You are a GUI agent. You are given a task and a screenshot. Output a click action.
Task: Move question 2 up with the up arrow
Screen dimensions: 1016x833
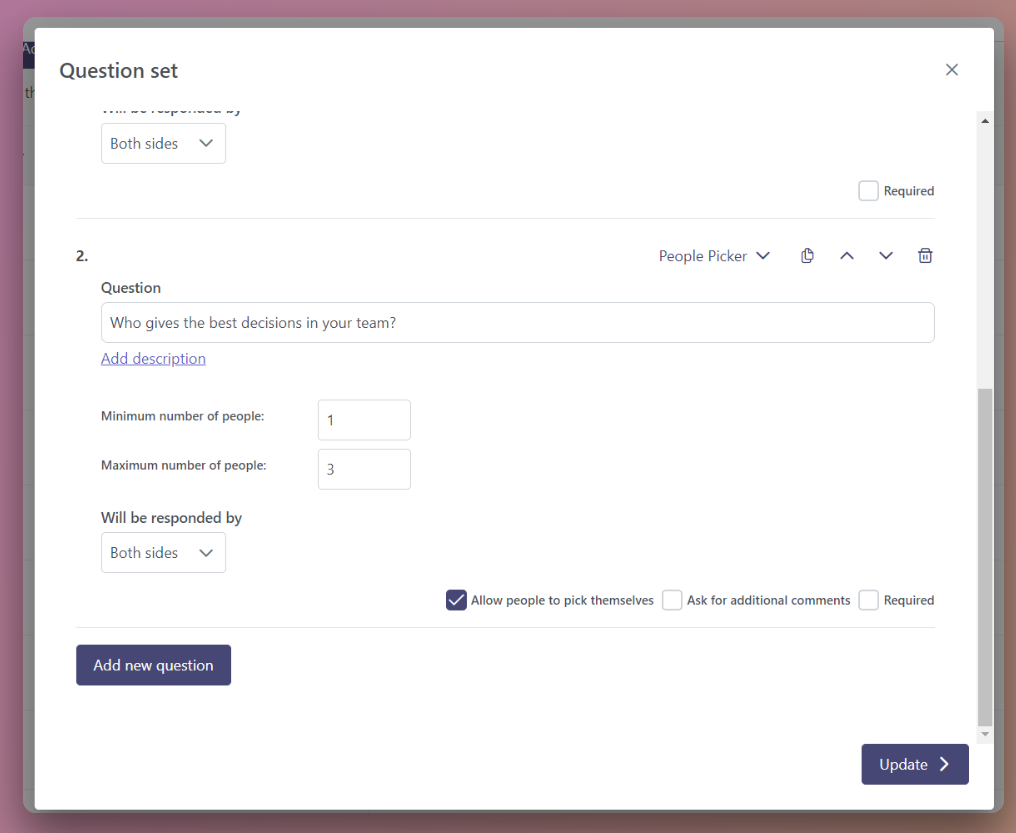(x=846, y=255)
